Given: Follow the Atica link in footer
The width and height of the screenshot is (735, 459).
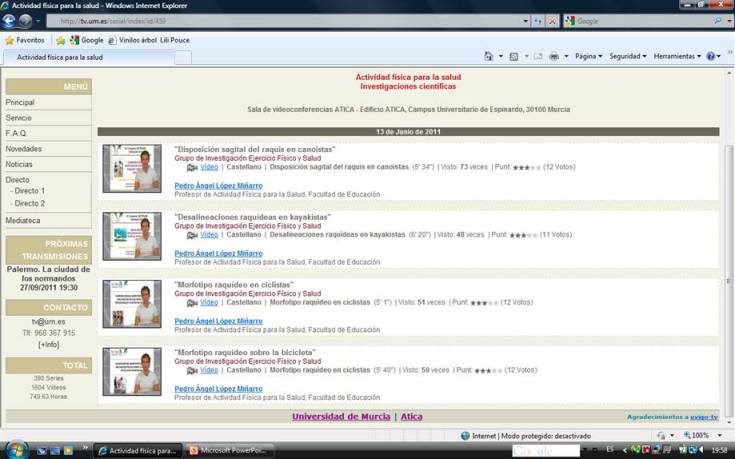Looking at the screenshot, I should click(411, 417).
